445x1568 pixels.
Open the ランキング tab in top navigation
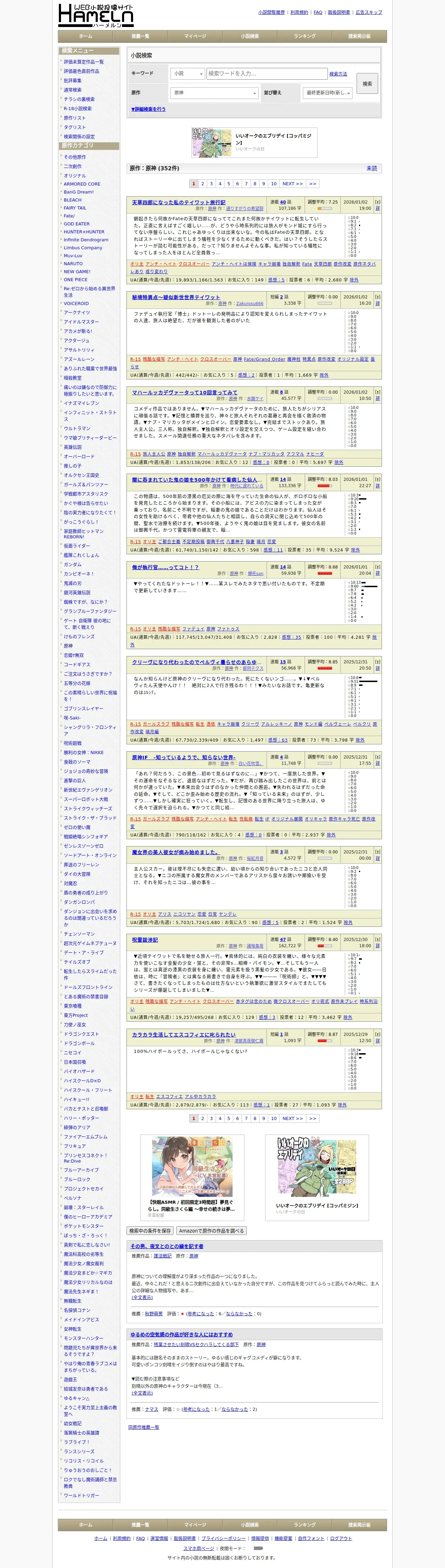point(305,36)
